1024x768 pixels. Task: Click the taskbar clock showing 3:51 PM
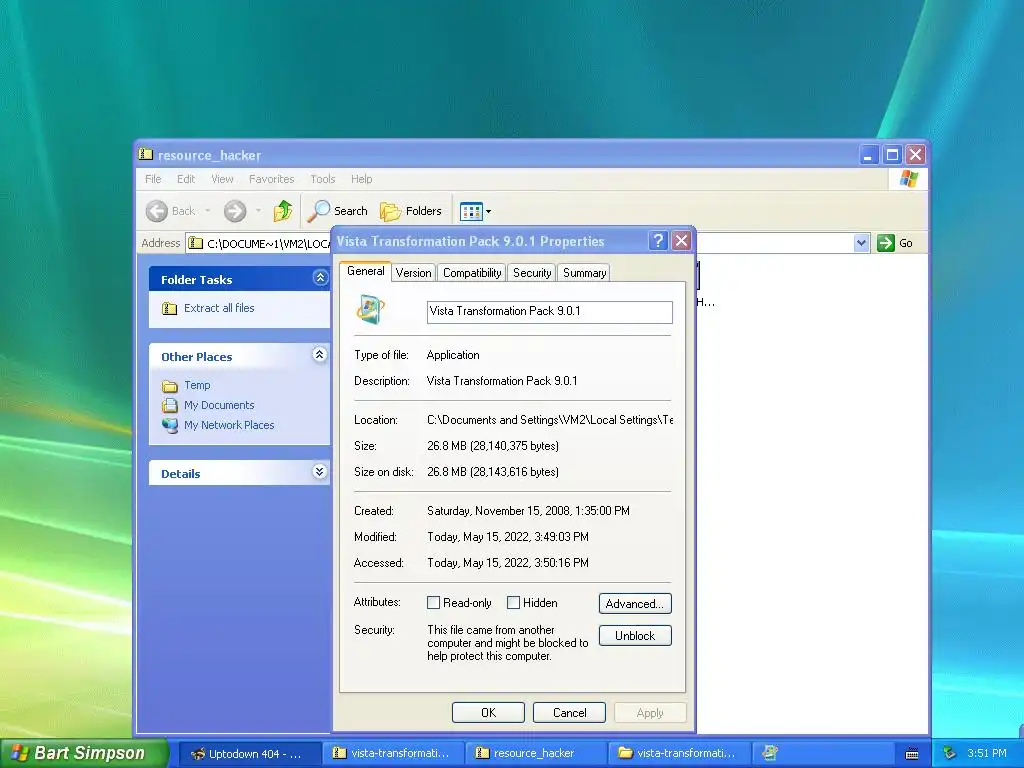point(987,753)
